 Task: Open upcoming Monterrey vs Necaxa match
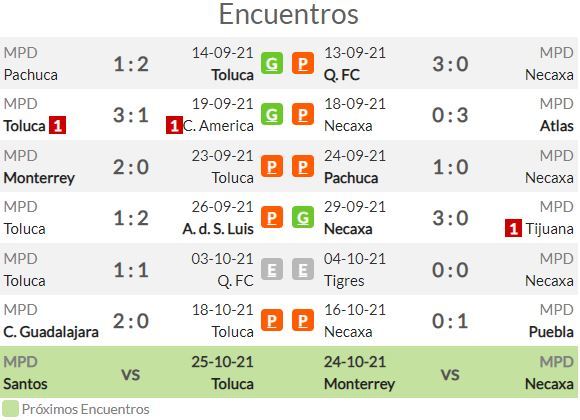pos(450,374)
